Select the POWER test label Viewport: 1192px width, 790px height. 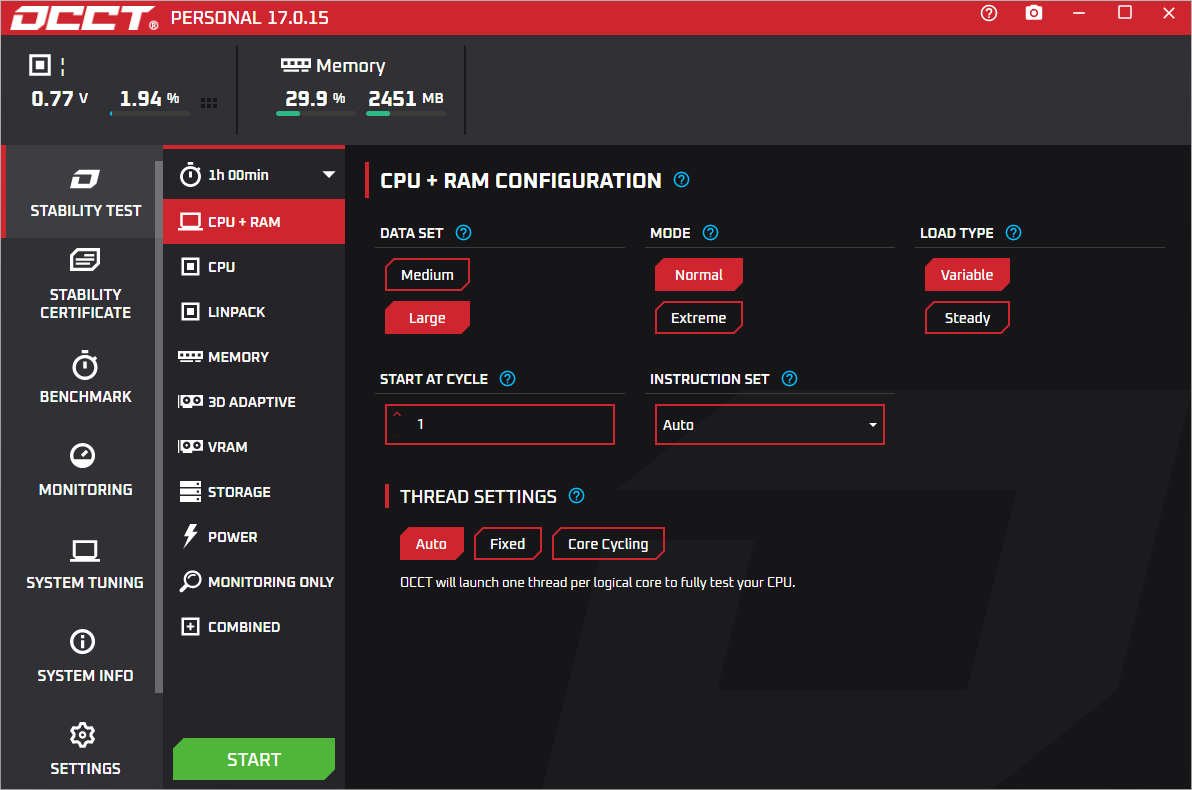click(233, 537)
